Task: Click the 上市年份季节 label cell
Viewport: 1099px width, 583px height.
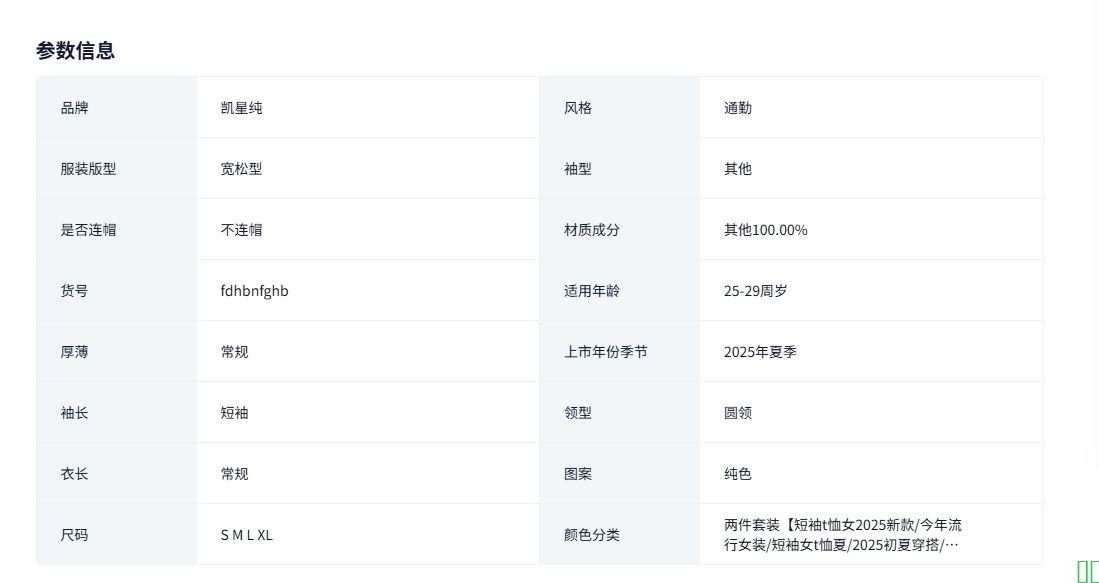Action: click(605, 352)
